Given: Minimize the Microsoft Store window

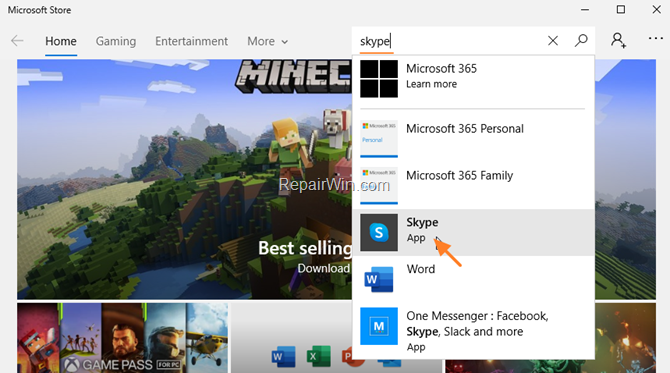Looking at the screenshot, I should 585,9.
